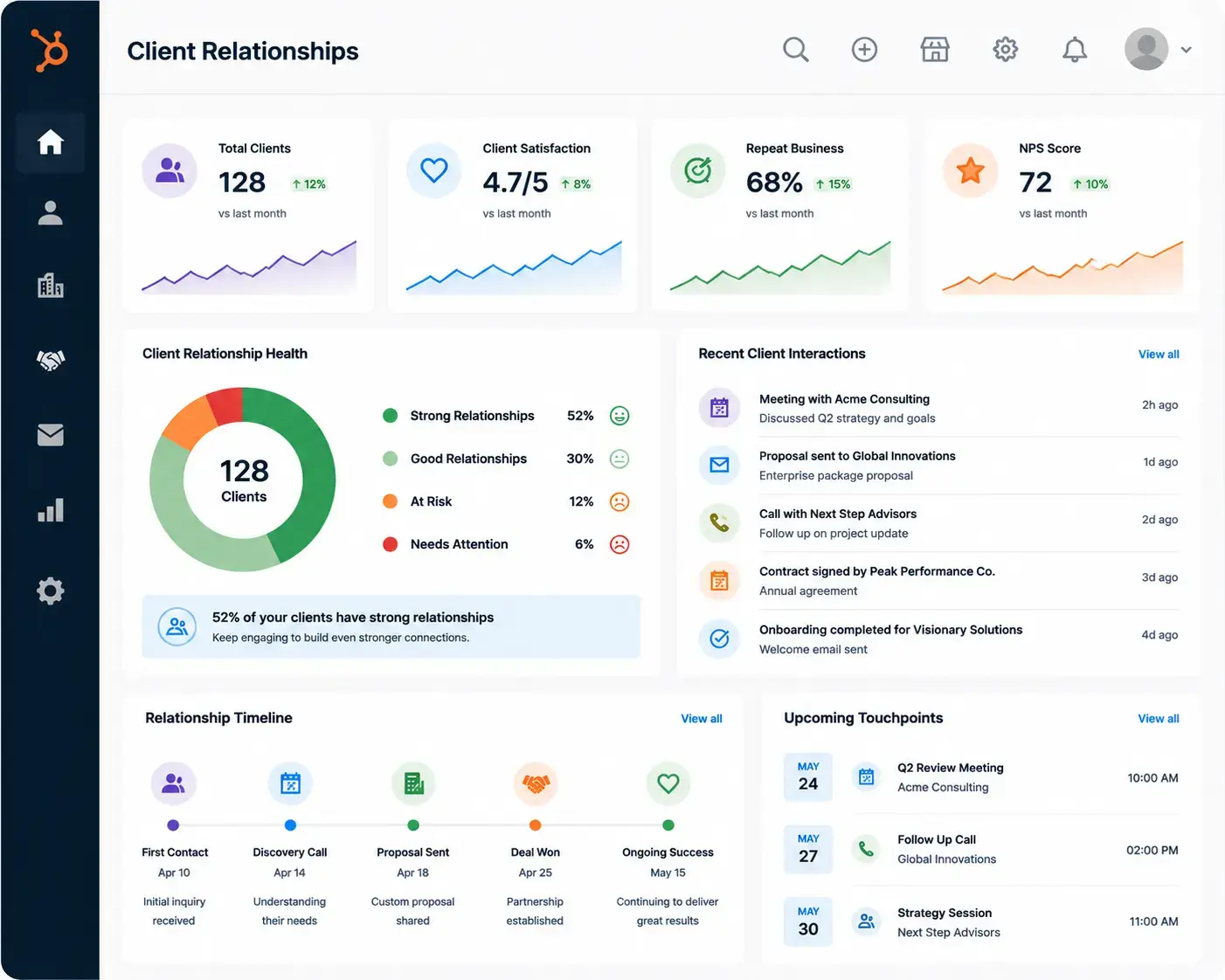Viewport: 1225px width, 980px height.
Task: Click the HubSpot sprocket logo
Action: point(50,50)
